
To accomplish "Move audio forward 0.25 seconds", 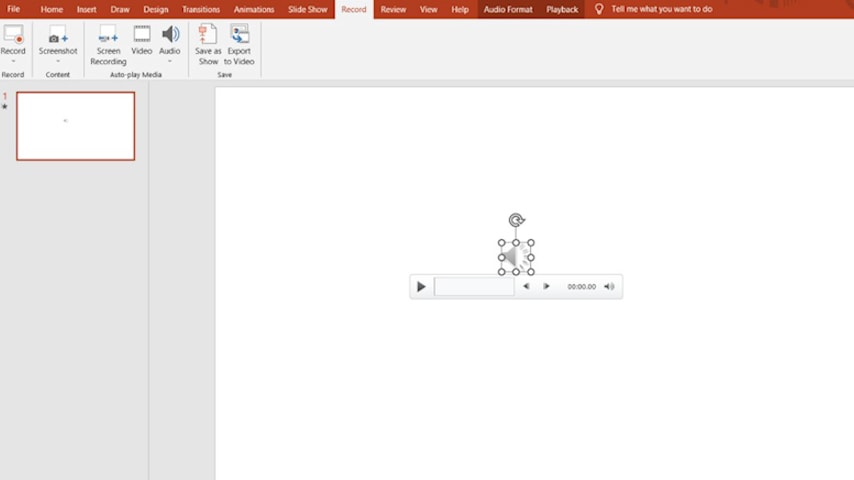I will (546, 287).
